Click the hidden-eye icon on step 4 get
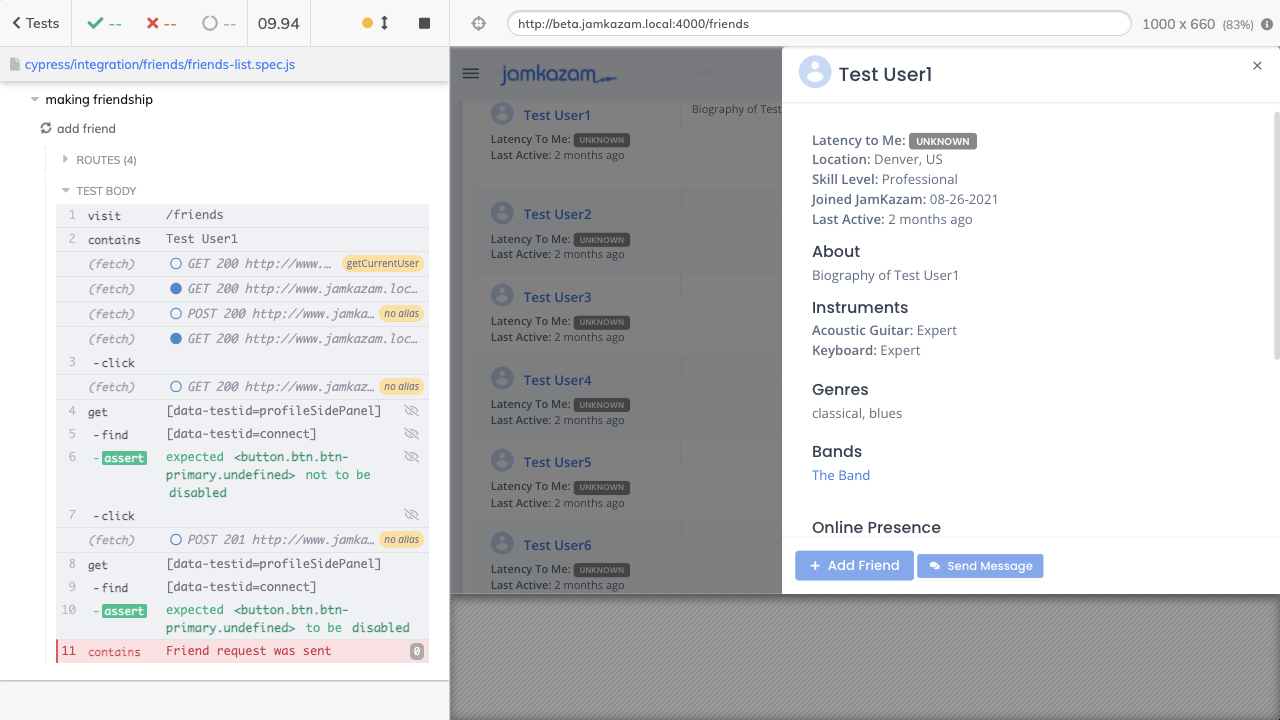 pos(411,411)
